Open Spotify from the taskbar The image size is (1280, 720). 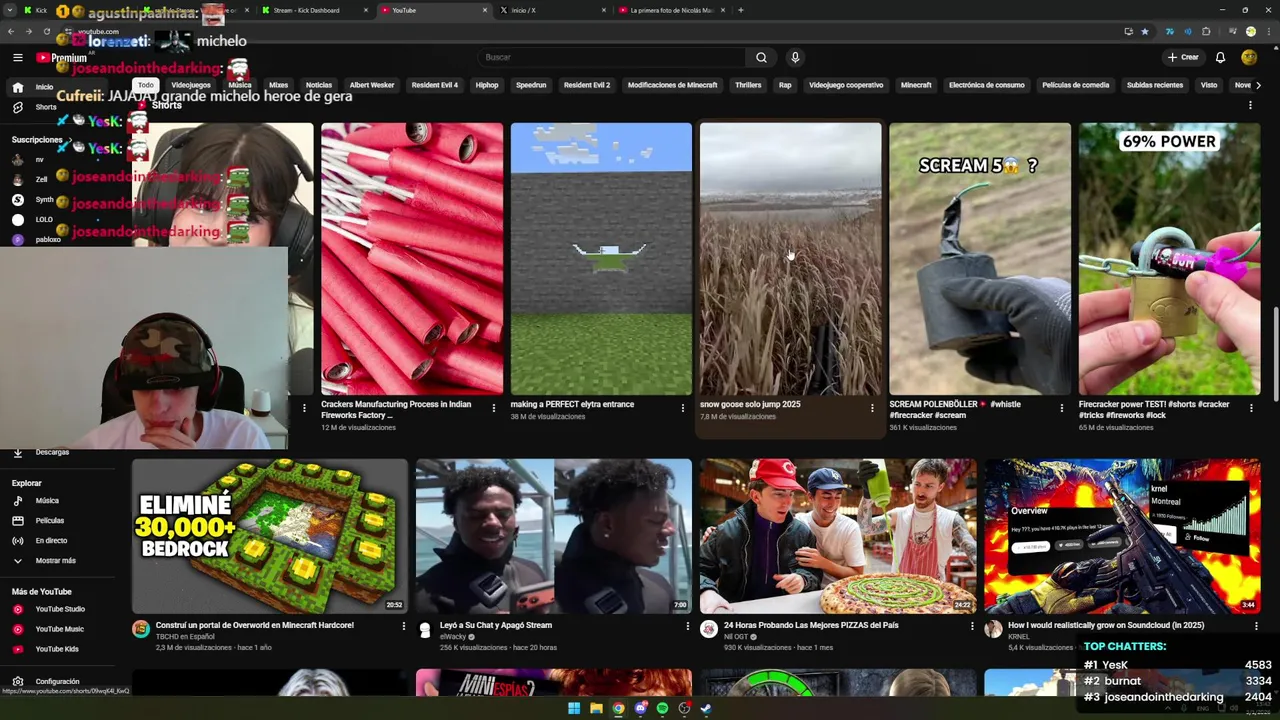[x=662, y=708]
